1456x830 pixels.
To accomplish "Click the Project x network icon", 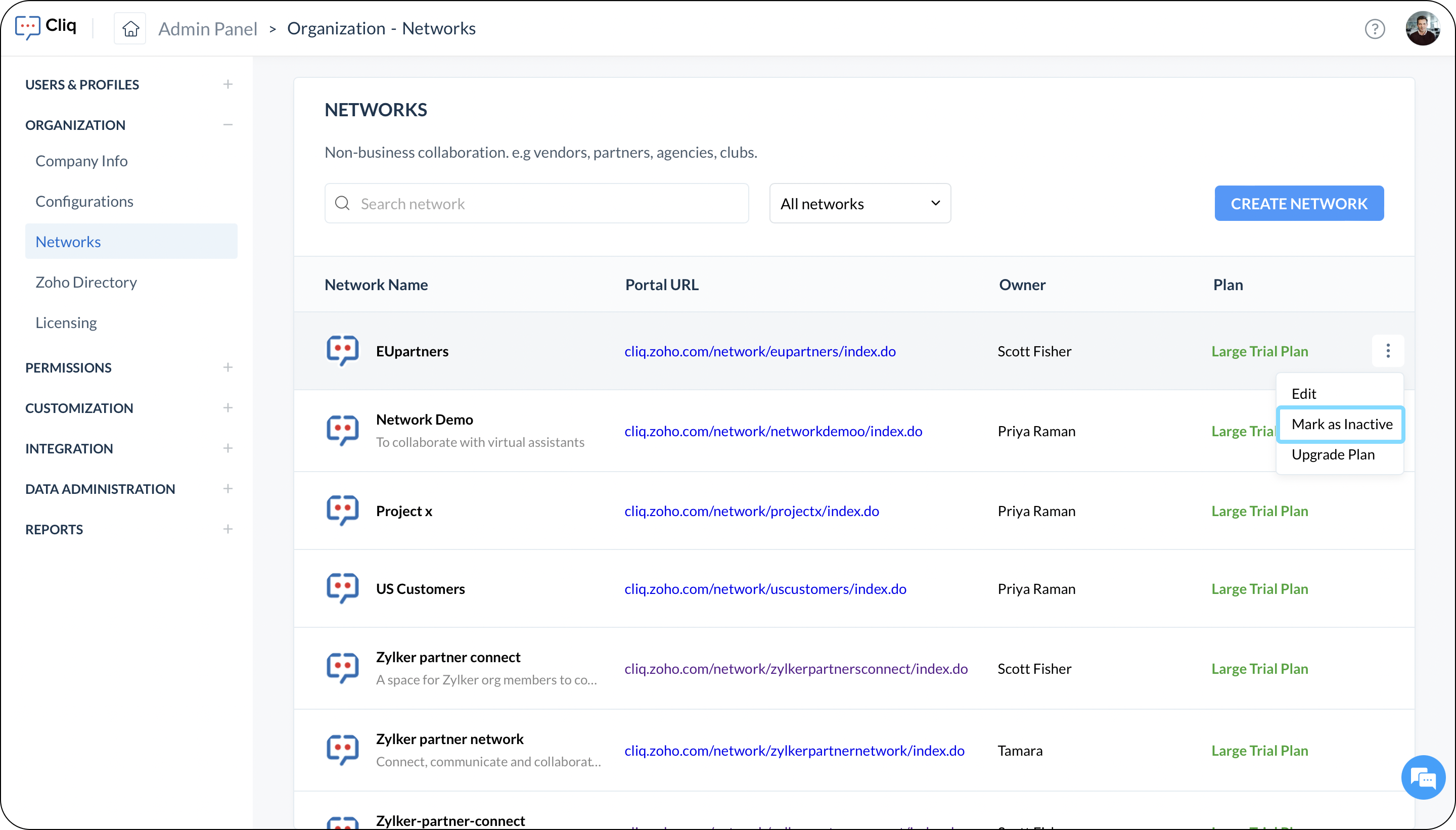I will click(x=343, y=510).
